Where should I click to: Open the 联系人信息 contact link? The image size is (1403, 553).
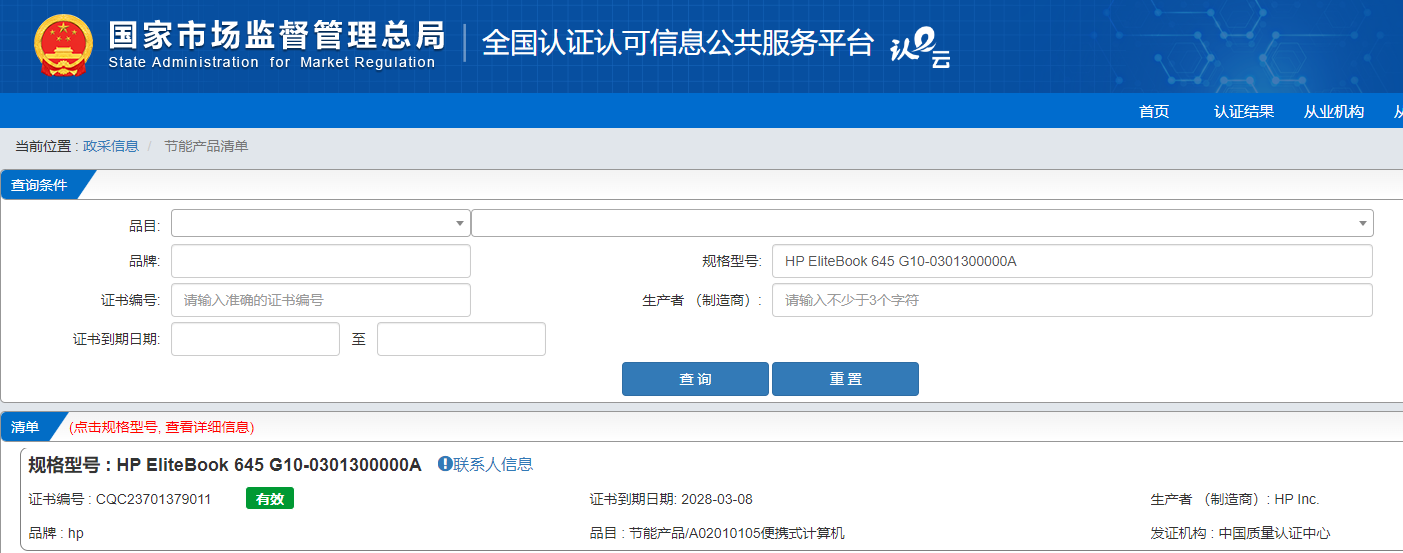point(493,464)
